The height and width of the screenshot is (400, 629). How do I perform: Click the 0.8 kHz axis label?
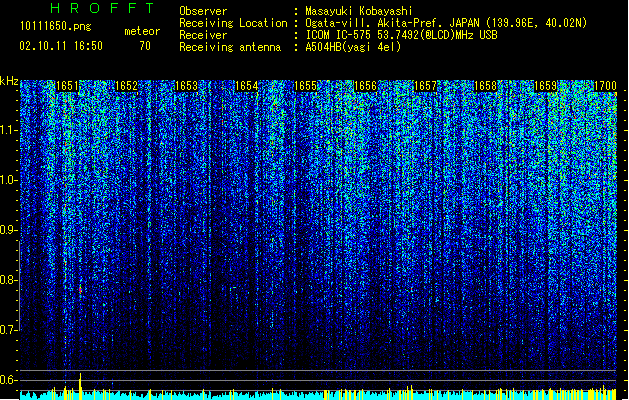point(9,280)
